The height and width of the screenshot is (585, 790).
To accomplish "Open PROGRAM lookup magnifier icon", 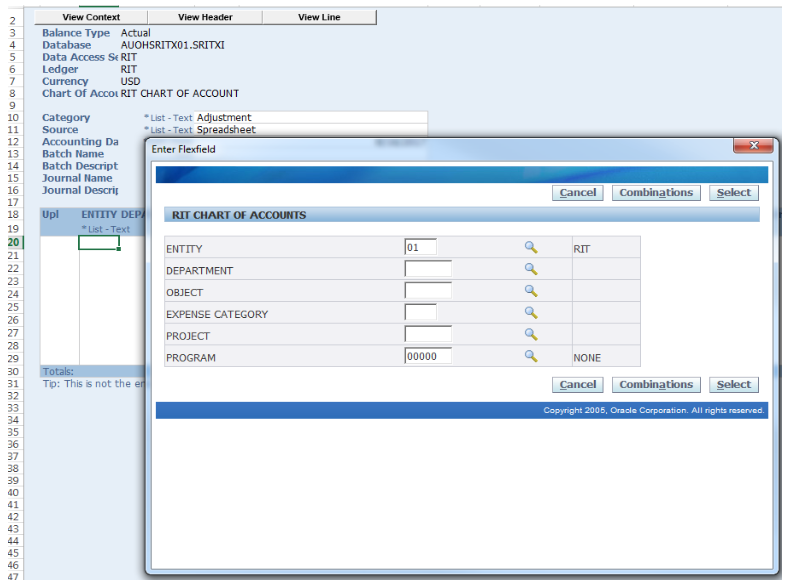I will (531, 356).
